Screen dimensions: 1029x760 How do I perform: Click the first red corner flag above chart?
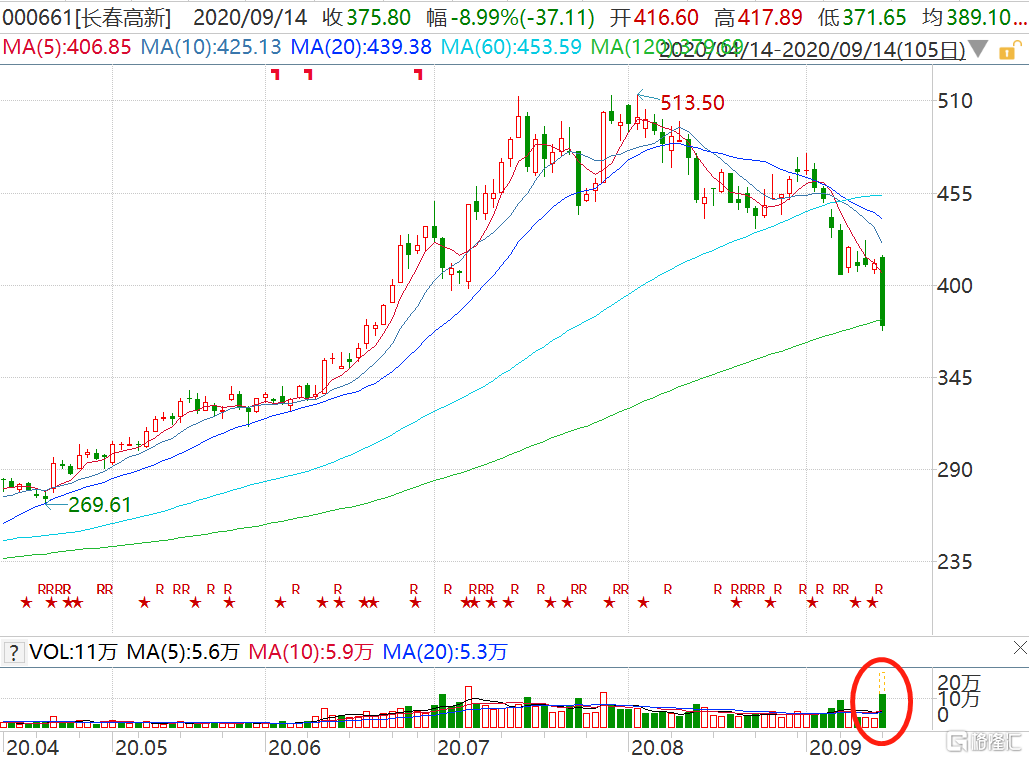click(275, 74)
